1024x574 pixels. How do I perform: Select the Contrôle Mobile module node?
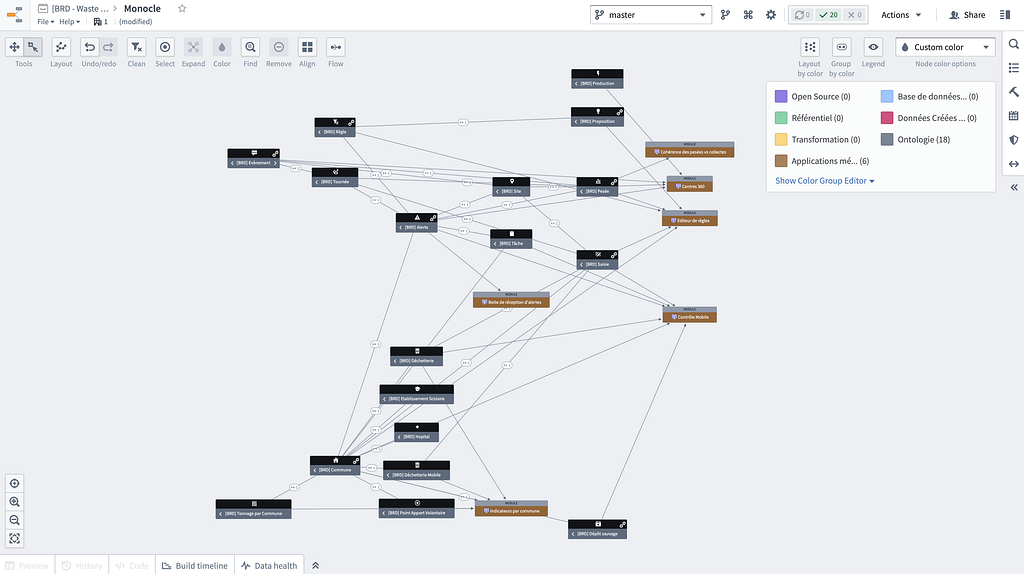coord(690,315)
